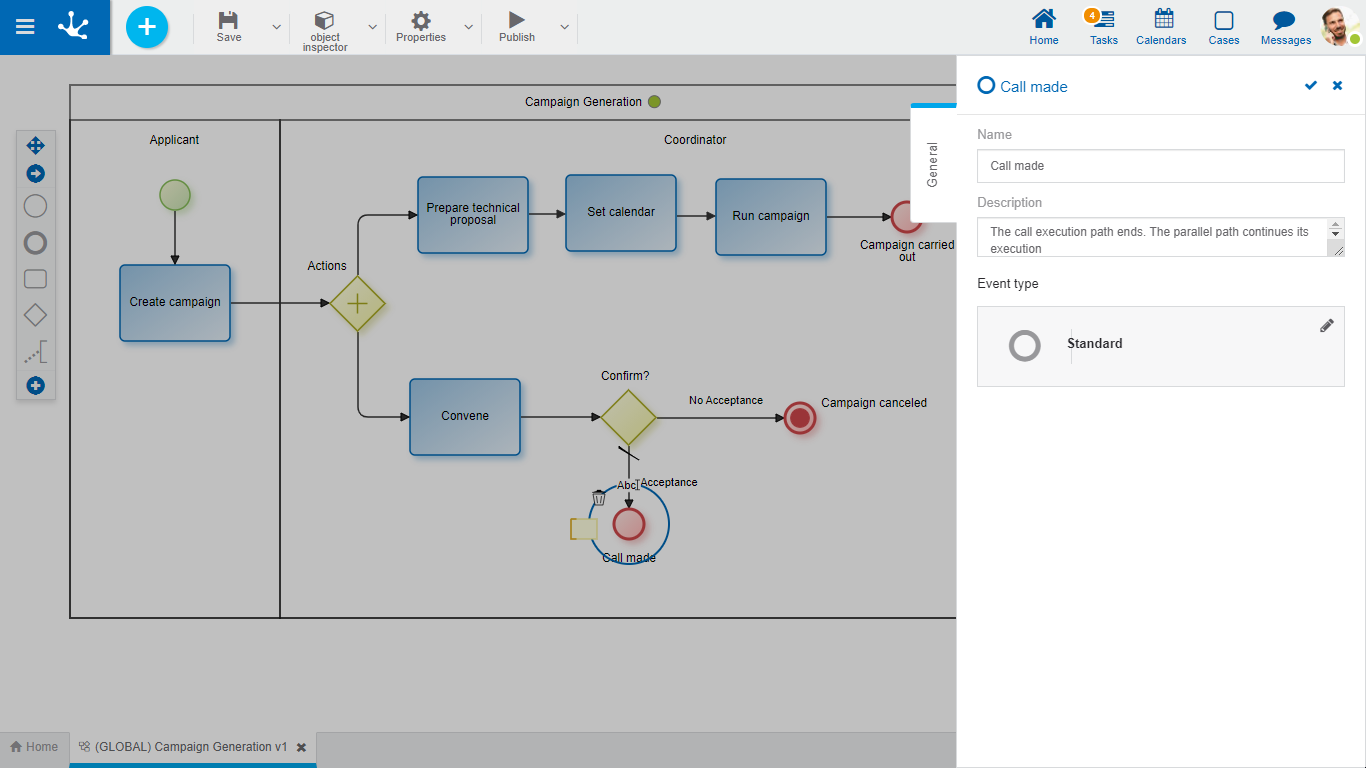
Task: Expand the Save dropdown arrow
Action: [x=276, y=27]
